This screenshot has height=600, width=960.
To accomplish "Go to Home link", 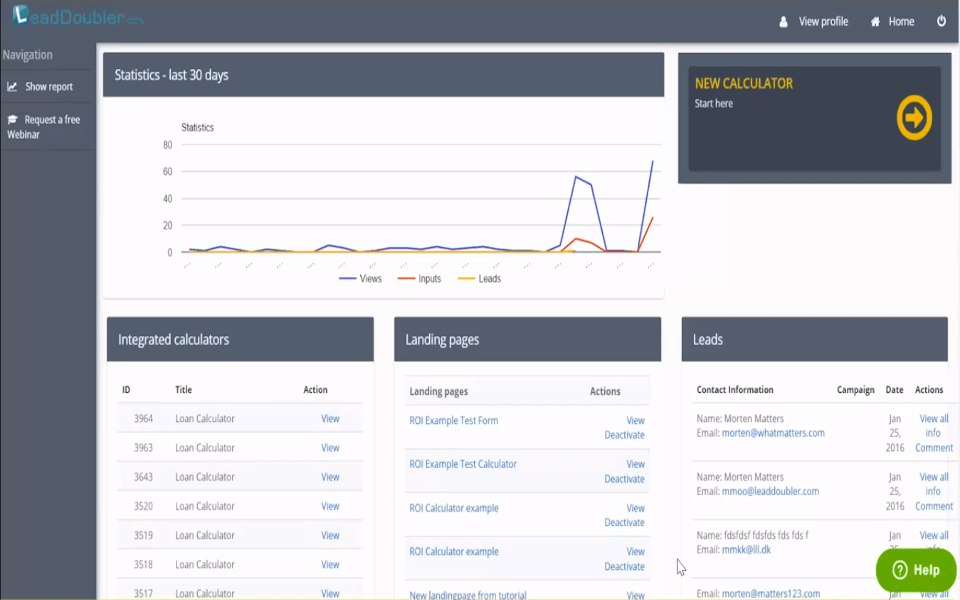I will (x=901, y=22).
